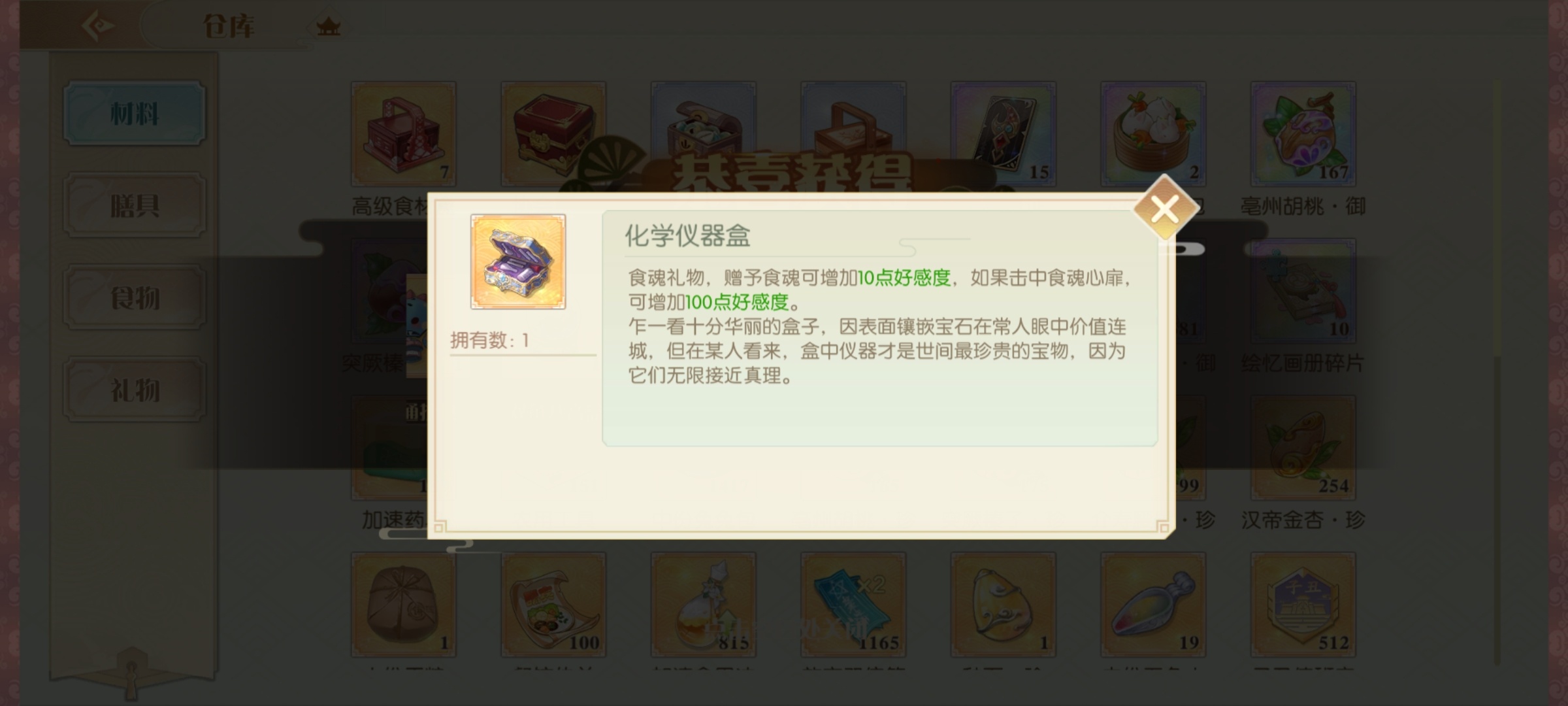1568x706 pixels.
Task: Select the 绘忆画册碎片 item with 10
Action: (1303, 291)
